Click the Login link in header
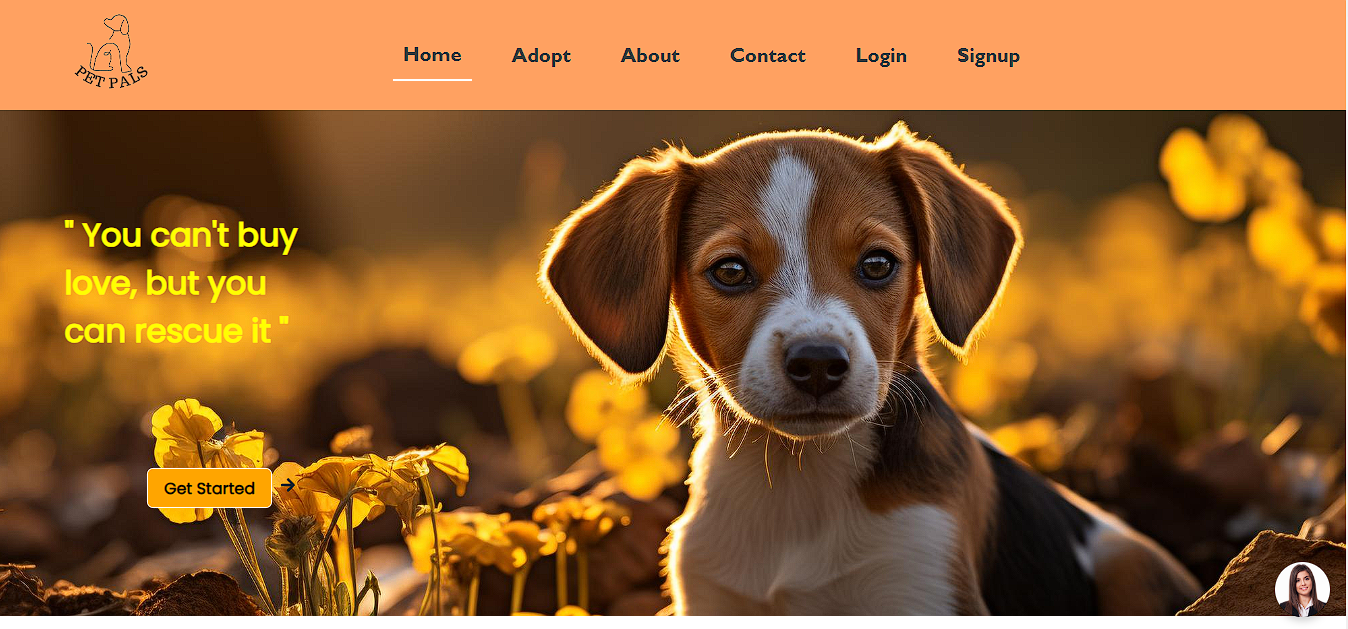The height and width of the screenshot is (629, 1348). (x=881, y=56)
